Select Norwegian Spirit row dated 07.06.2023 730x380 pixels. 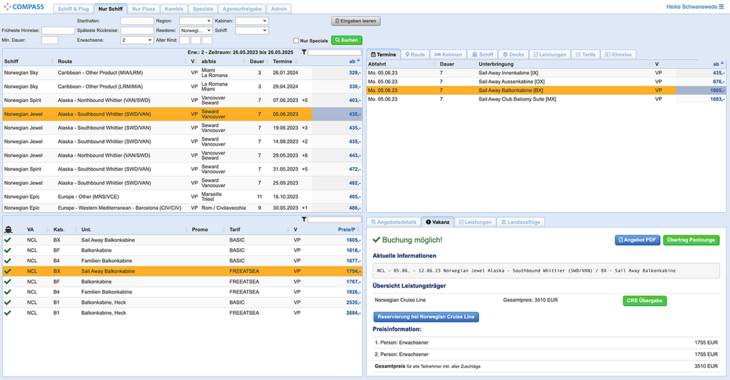[182, 100]
